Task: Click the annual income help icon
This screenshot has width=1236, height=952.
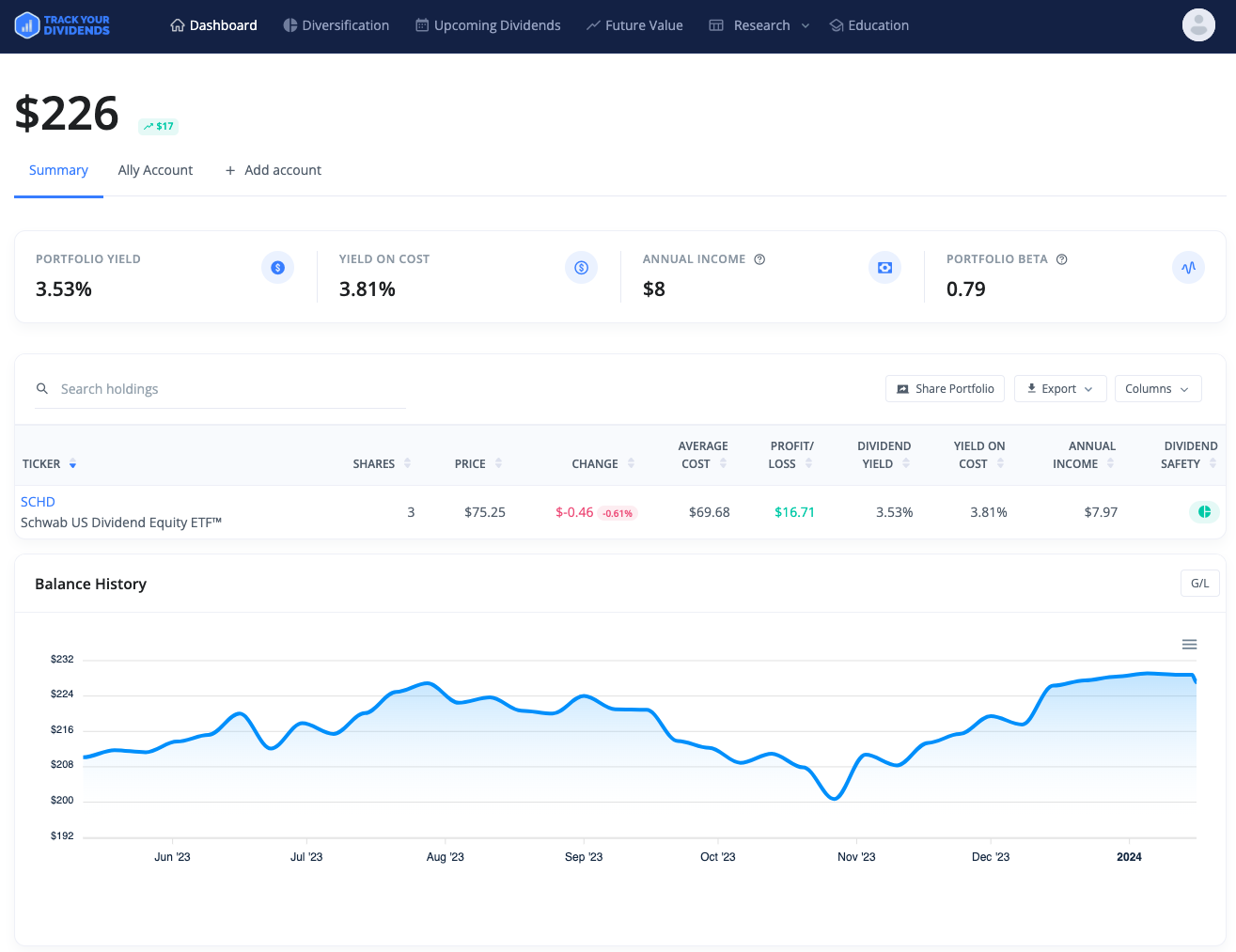Action: [759, 259]
